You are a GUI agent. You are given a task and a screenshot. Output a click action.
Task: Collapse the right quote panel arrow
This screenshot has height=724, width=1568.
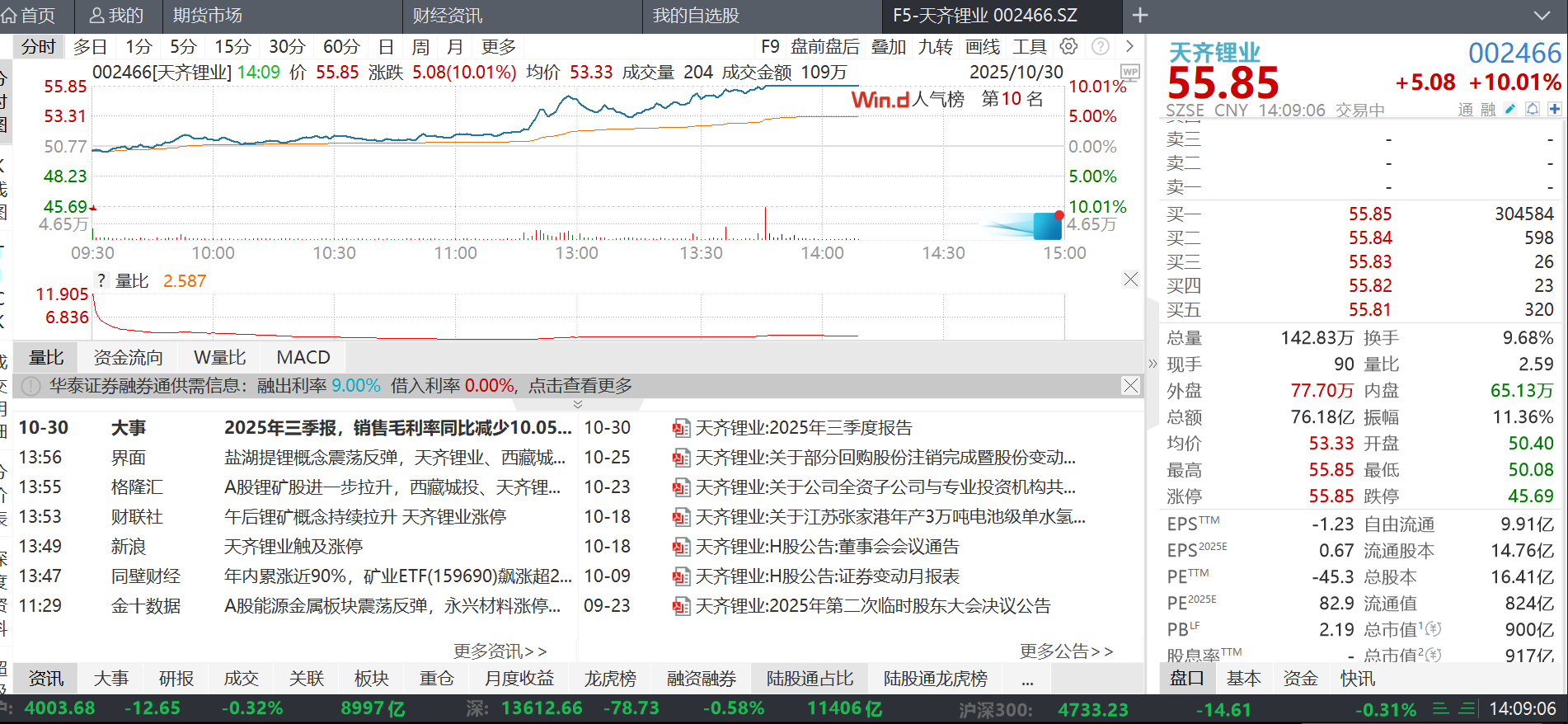(1153, 363)
